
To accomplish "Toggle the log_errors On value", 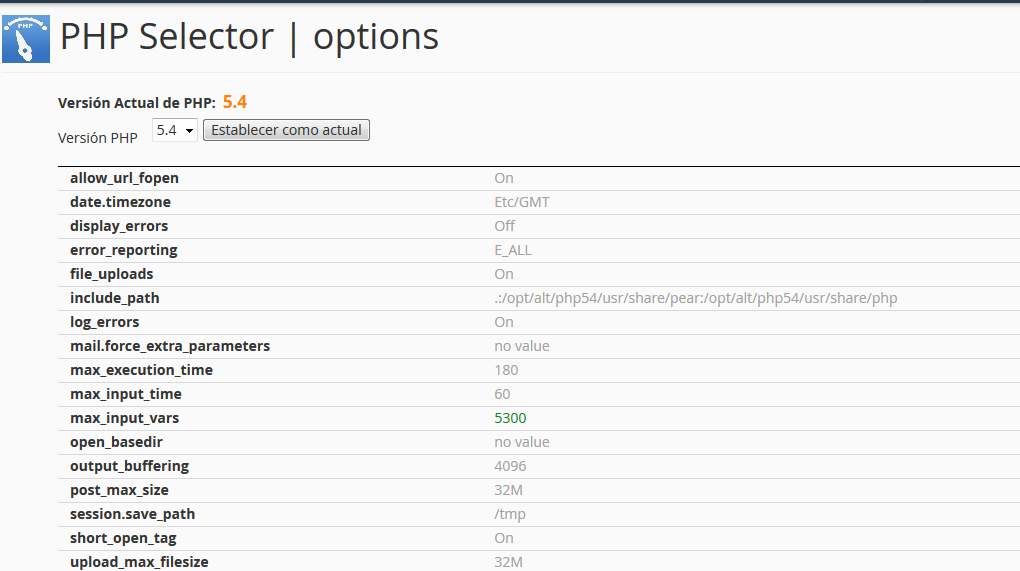I will pos(503,322).
